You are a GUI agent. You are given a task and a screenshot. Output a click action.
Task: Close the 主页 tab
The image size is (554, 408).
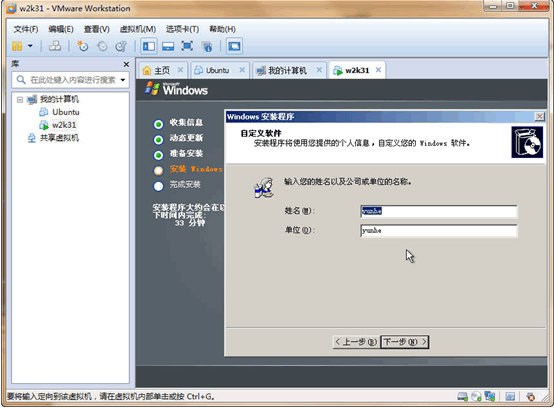coord(180,70)
